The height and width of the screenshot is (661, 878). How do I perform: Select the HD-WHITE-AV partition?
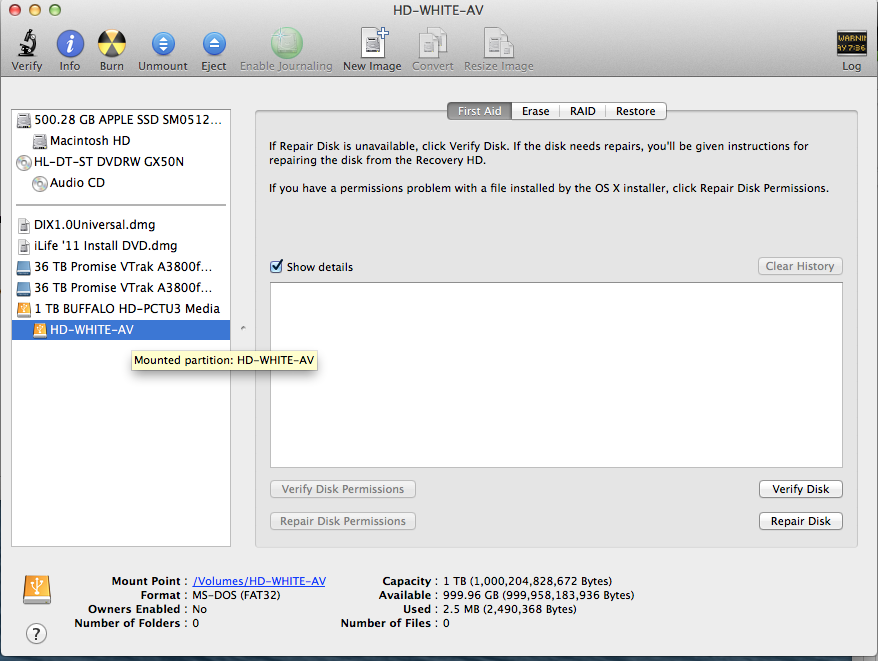pos(120,330)
